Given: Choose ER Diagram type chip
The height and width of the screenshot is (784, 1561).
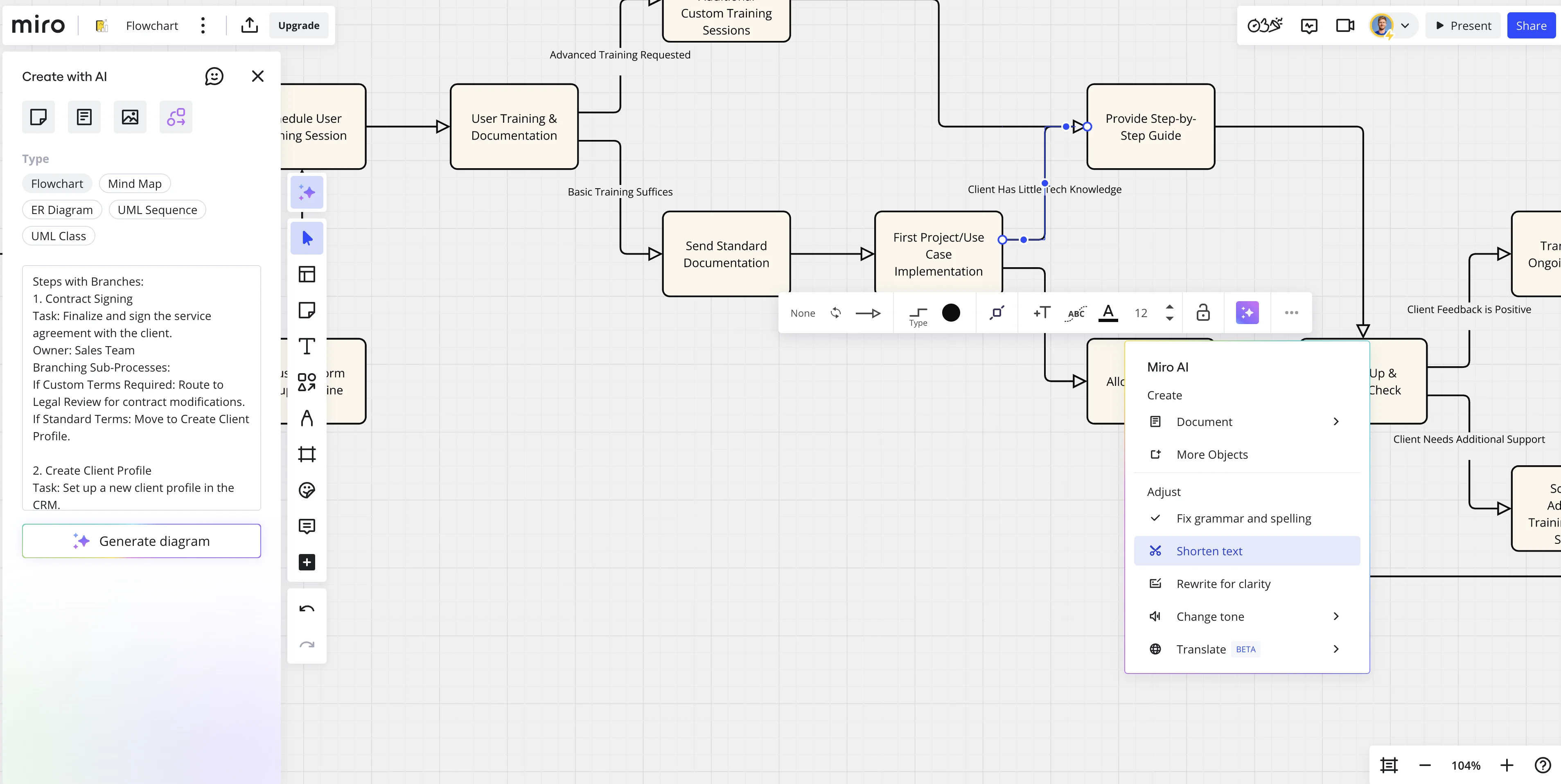Looking at the screenshot, I should [x=62, y=210].
